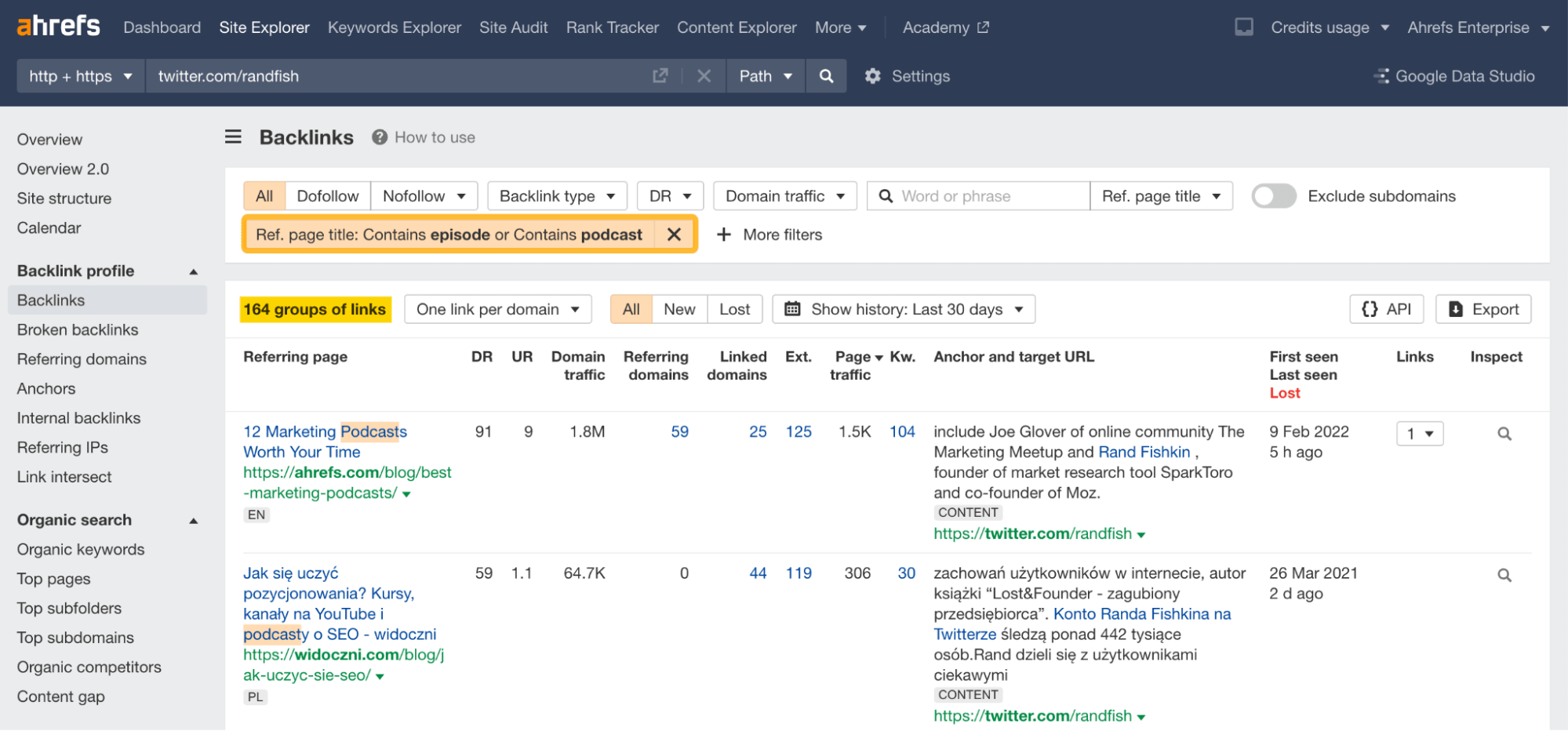
Task: Open the Domain traffic filter dropdown
Action: (784, 195)
